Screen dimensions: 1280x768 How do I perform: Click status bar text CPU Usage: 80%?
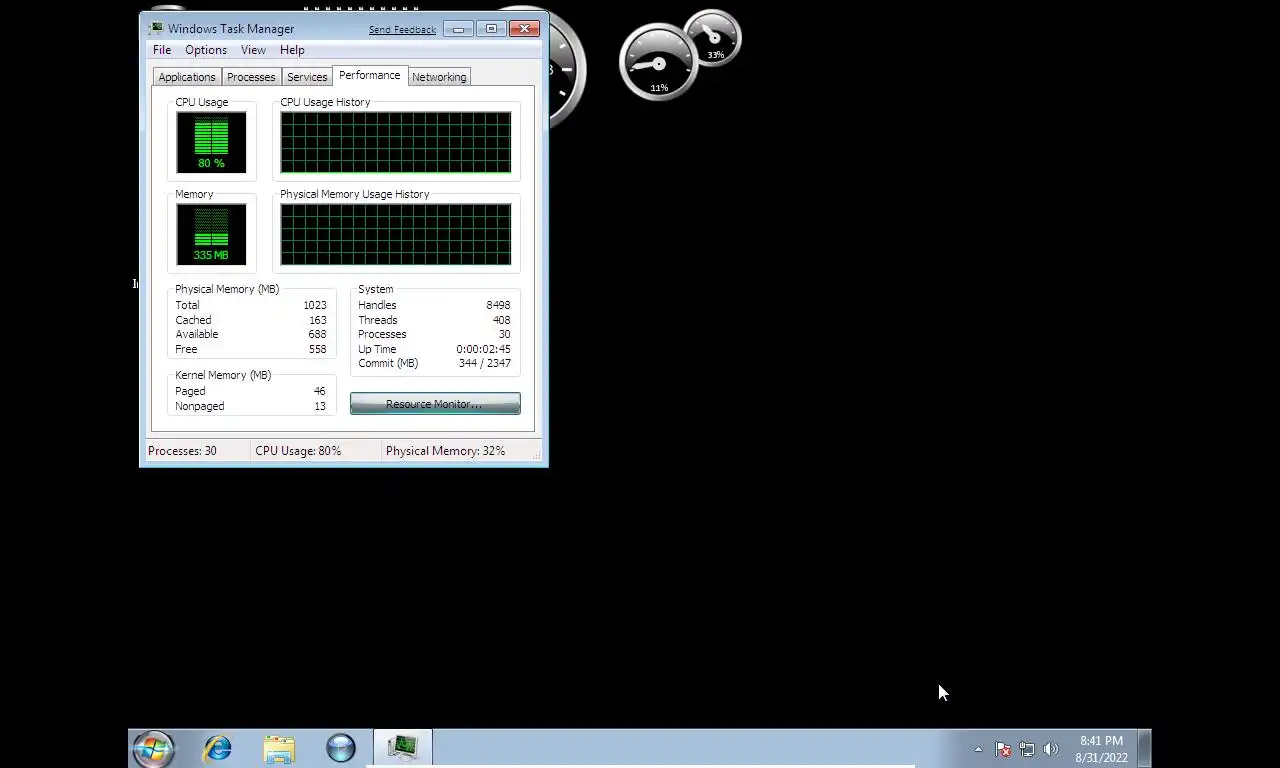tap(298, 451)
